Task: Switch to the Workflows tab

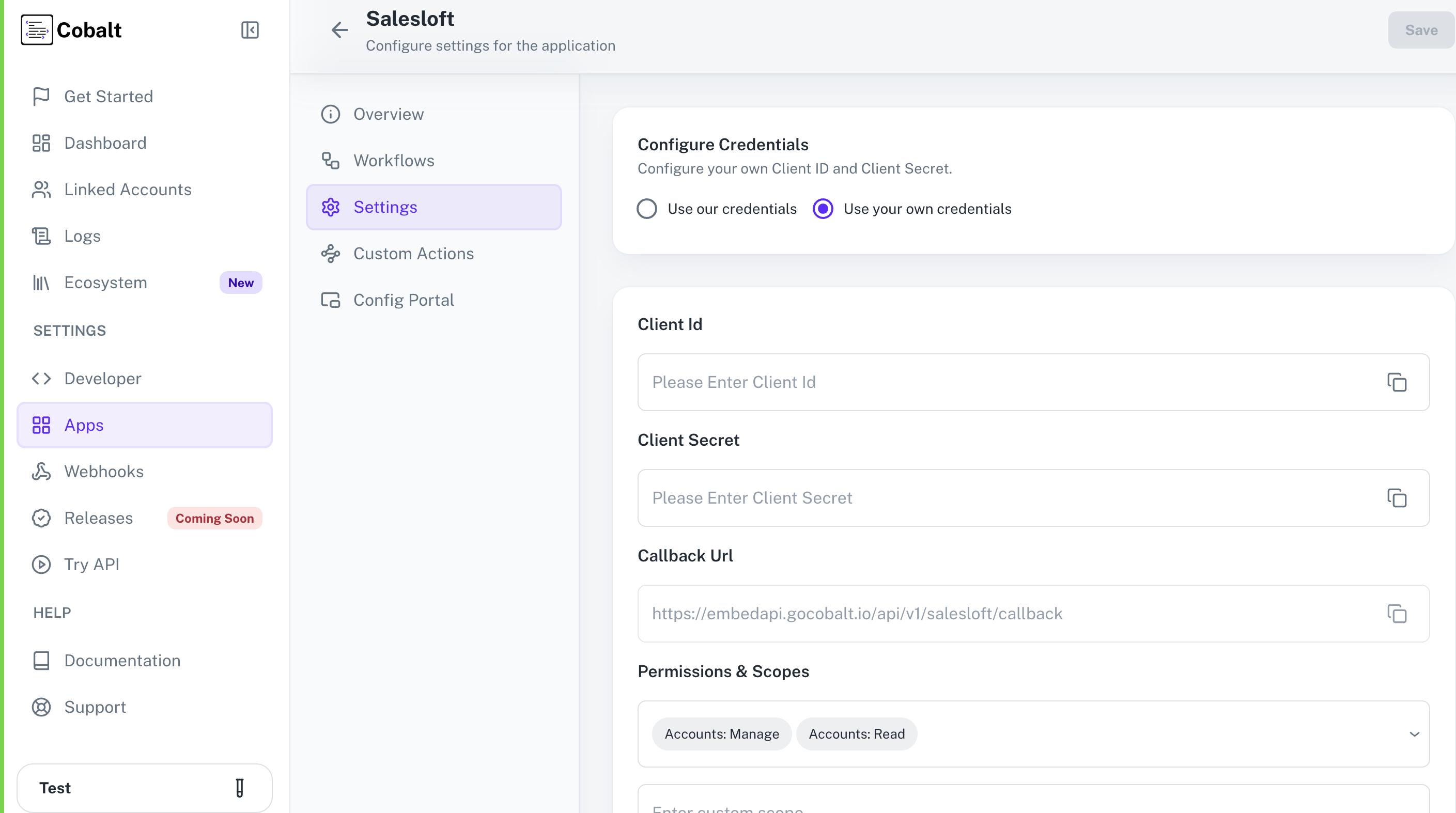Action: (x=394, y=161)
